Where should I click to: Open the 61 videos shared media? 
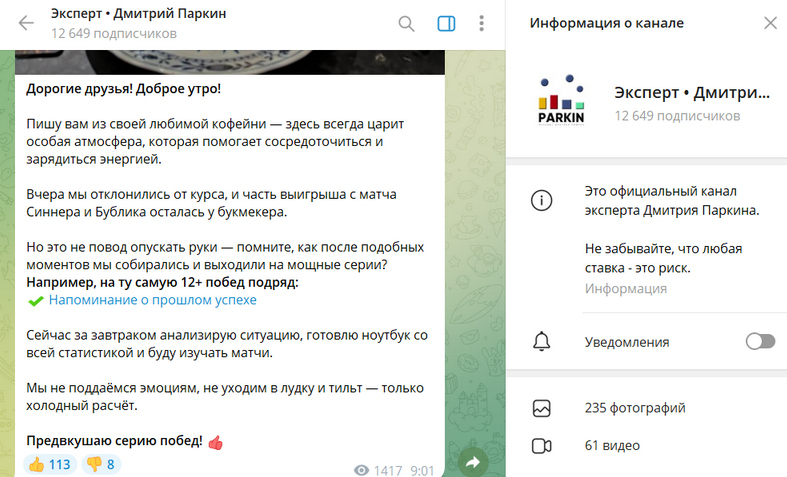click(x=612, y=445)
